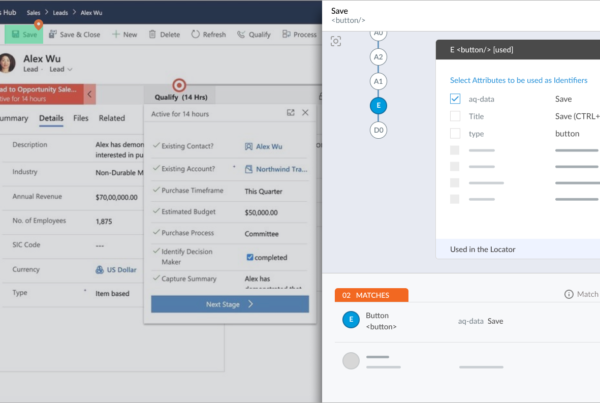Click the Delete trash icon
600x403 pixels.
[x=164, y=34]
